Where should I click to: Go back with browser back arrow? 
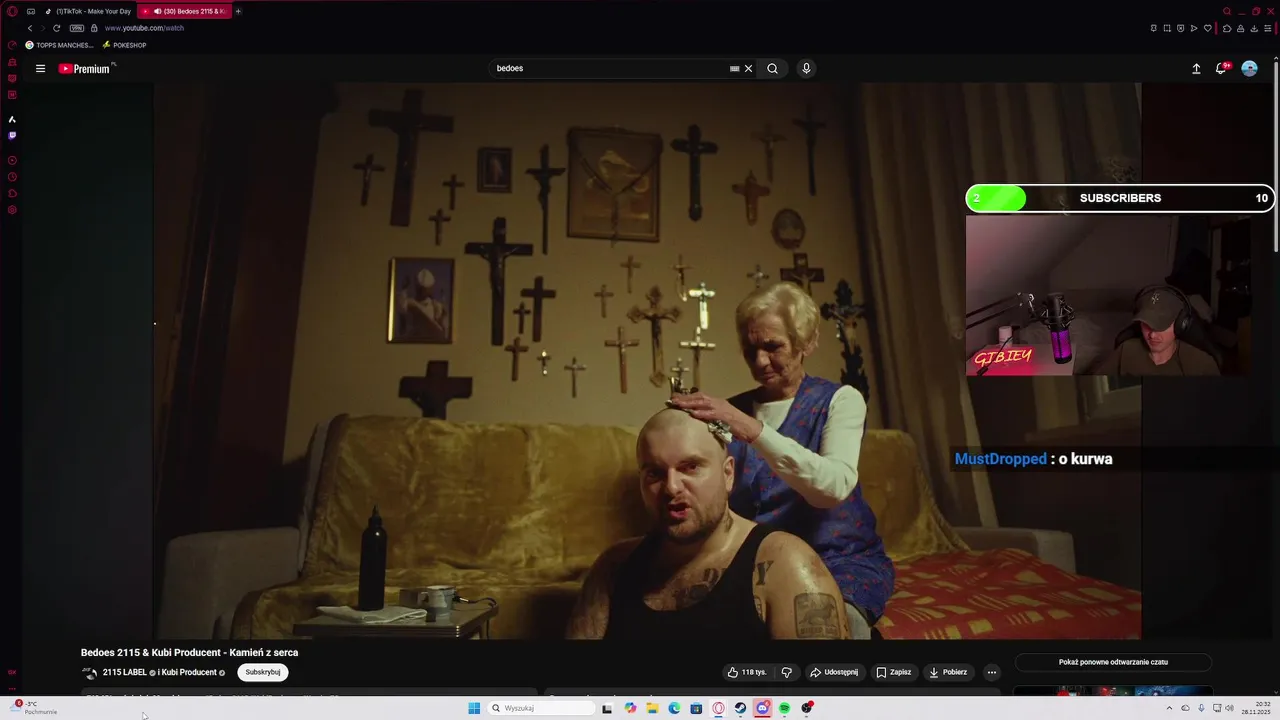[x=30, y=28]
